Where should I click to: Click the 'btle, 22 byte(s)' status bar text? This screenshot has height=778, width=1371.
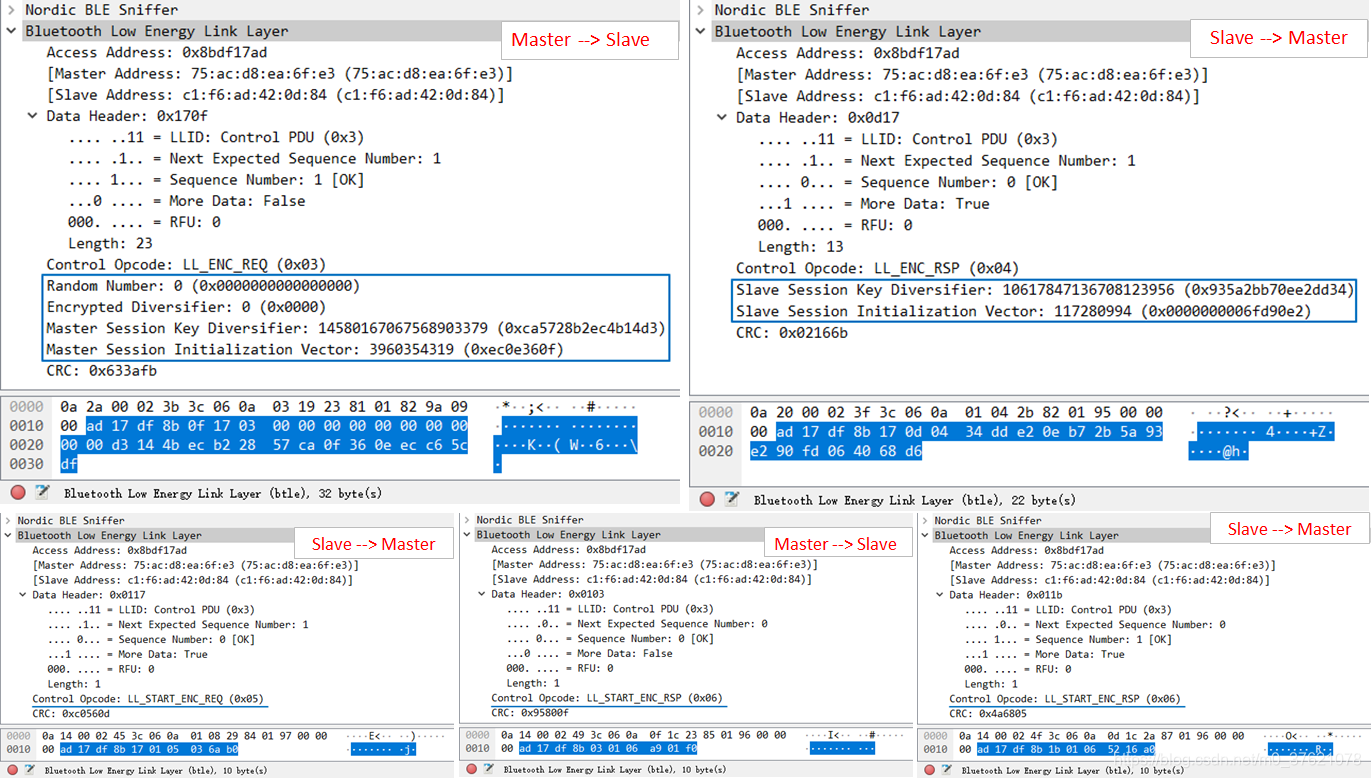point(915,500)
